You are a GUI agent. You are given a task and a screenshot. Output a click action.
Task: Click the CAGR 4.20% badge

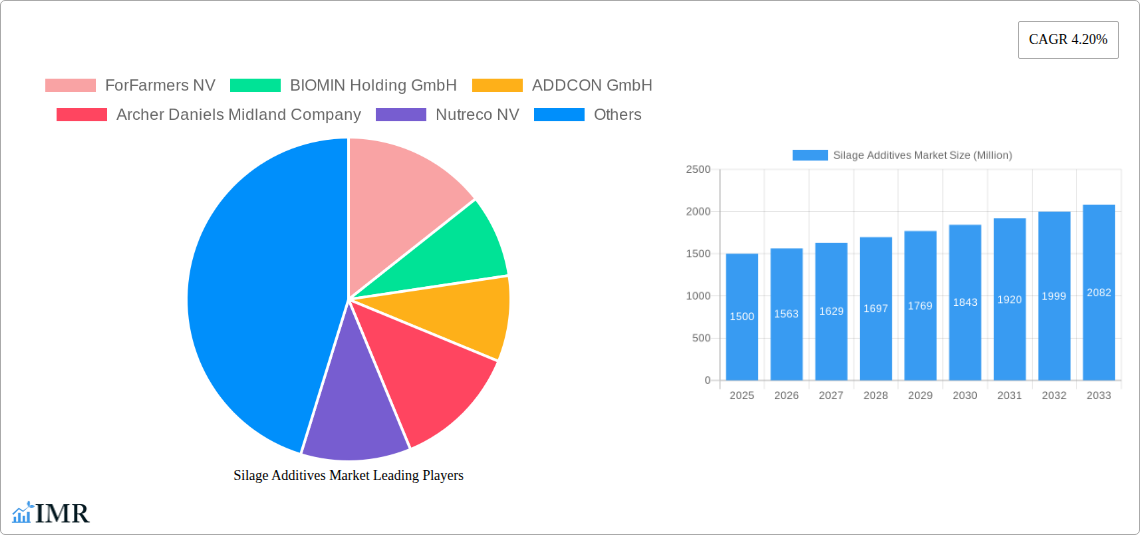click(x=1067, y=40)
